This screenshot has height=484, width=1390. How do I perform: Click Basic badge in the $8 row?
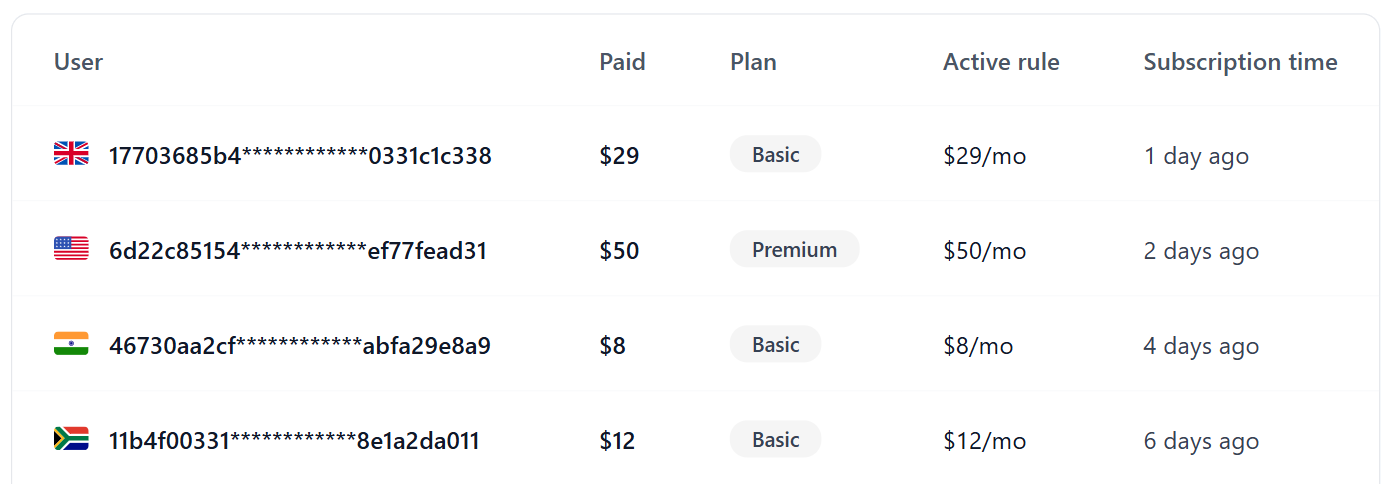point(775,345)
